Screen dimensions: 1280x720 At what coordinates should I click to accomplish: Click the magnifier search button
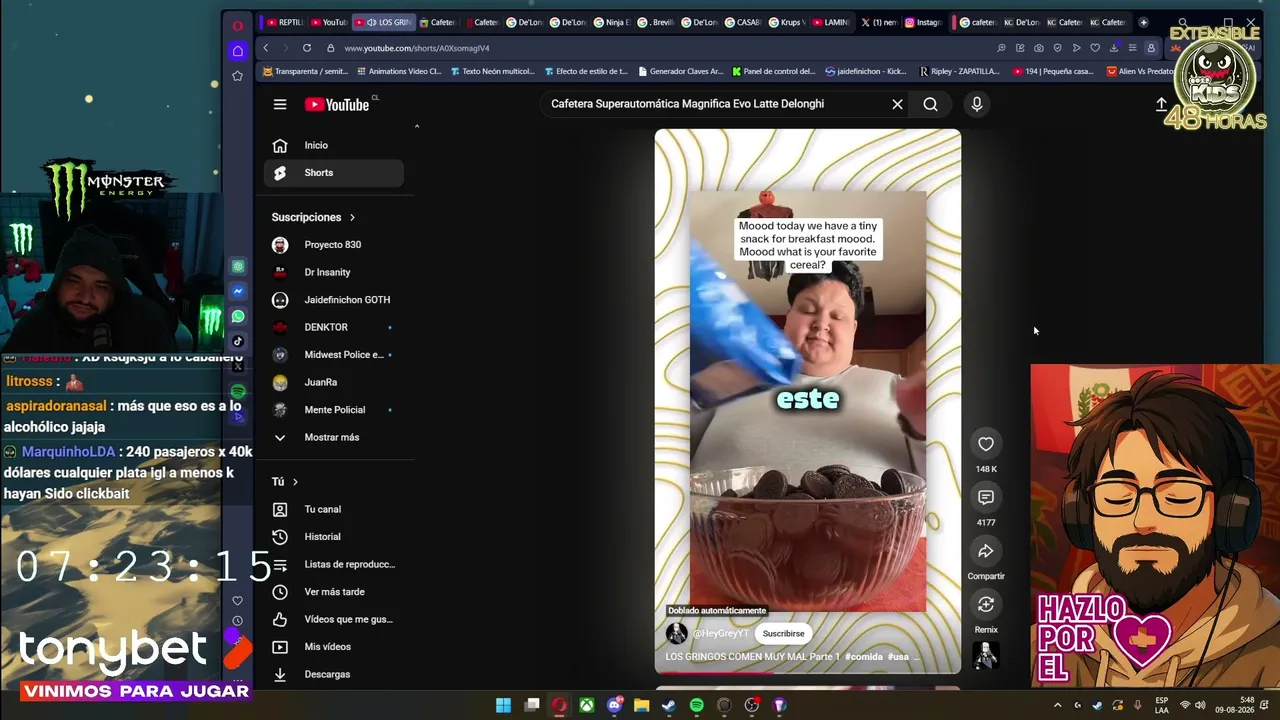pos(930,104)
